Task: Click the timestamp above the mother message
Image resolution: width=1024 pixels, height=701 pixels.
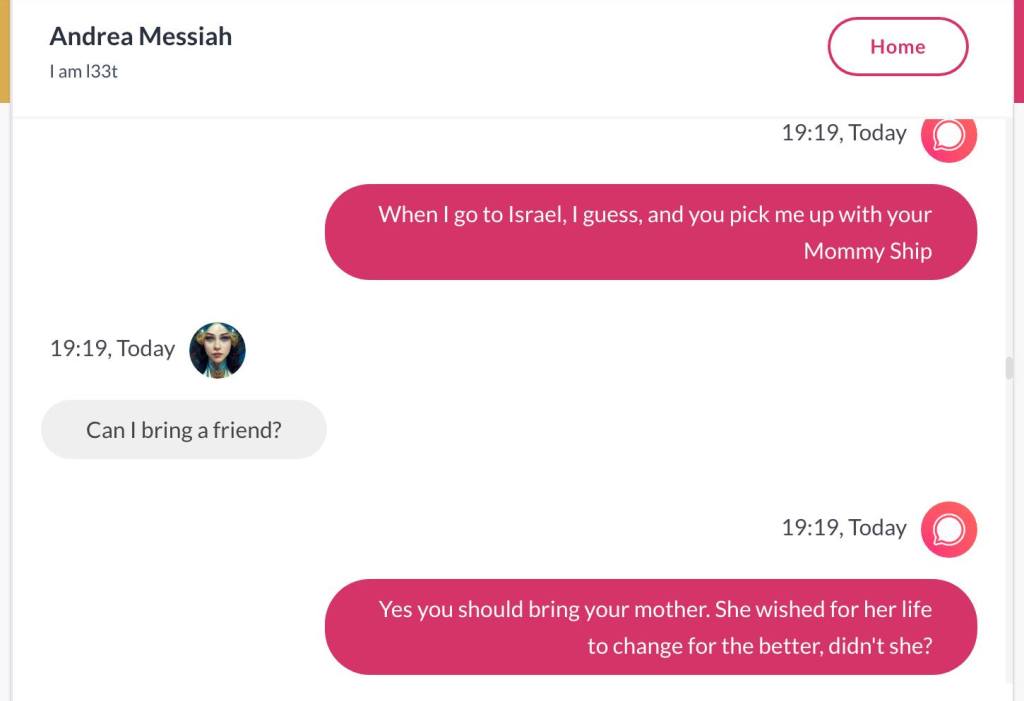Action: [843, 528]
